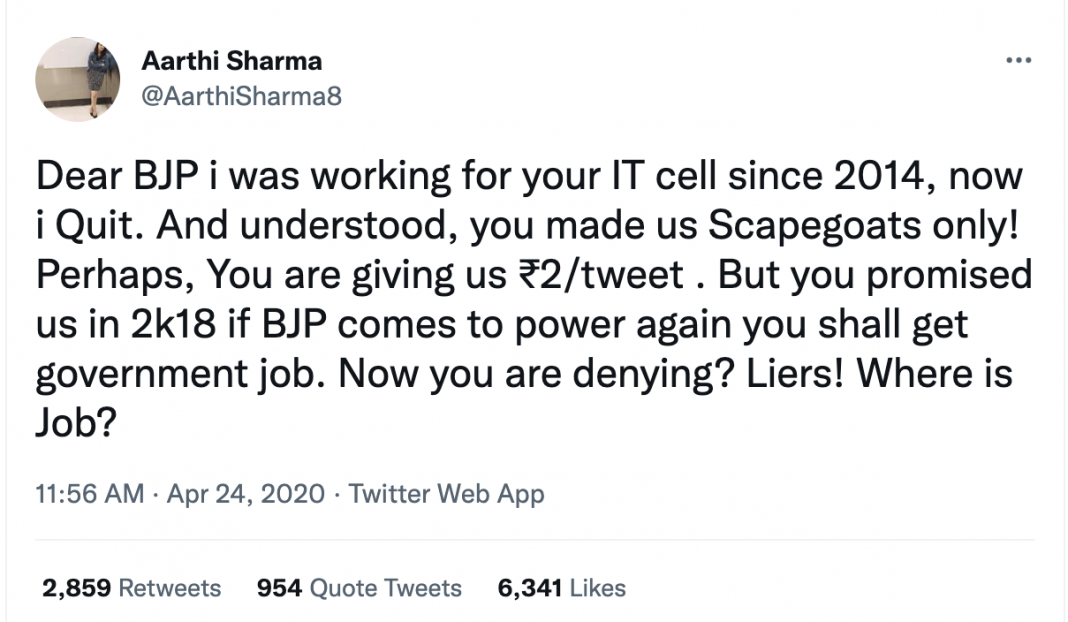Open the Aarthi Sharma display name
This screenshot has height=622, width=1068.
pos(231,61)
